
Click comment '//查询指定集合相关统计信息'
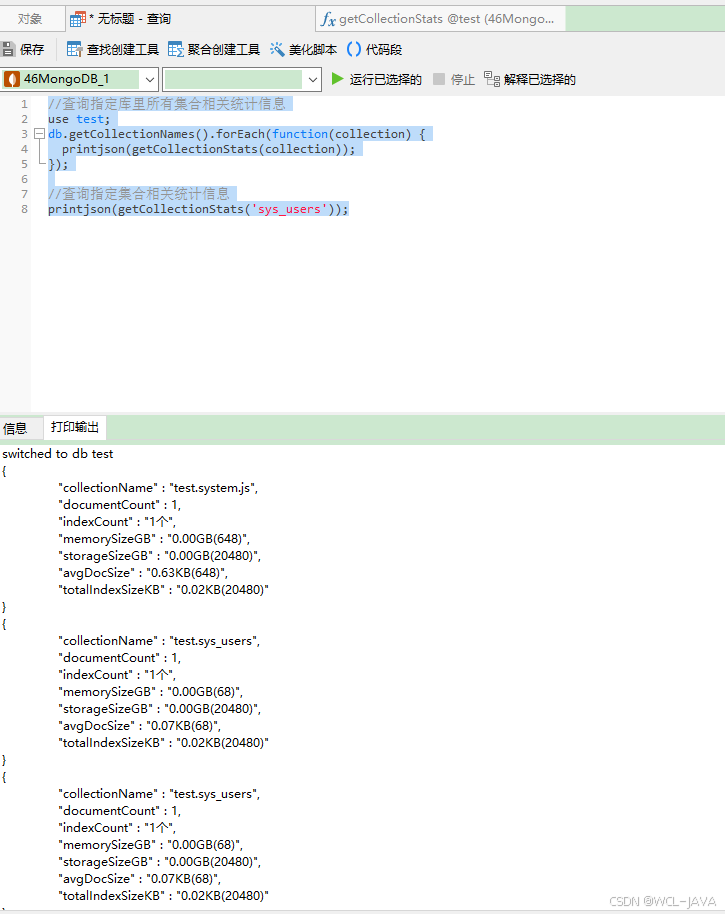click(139, 194)
